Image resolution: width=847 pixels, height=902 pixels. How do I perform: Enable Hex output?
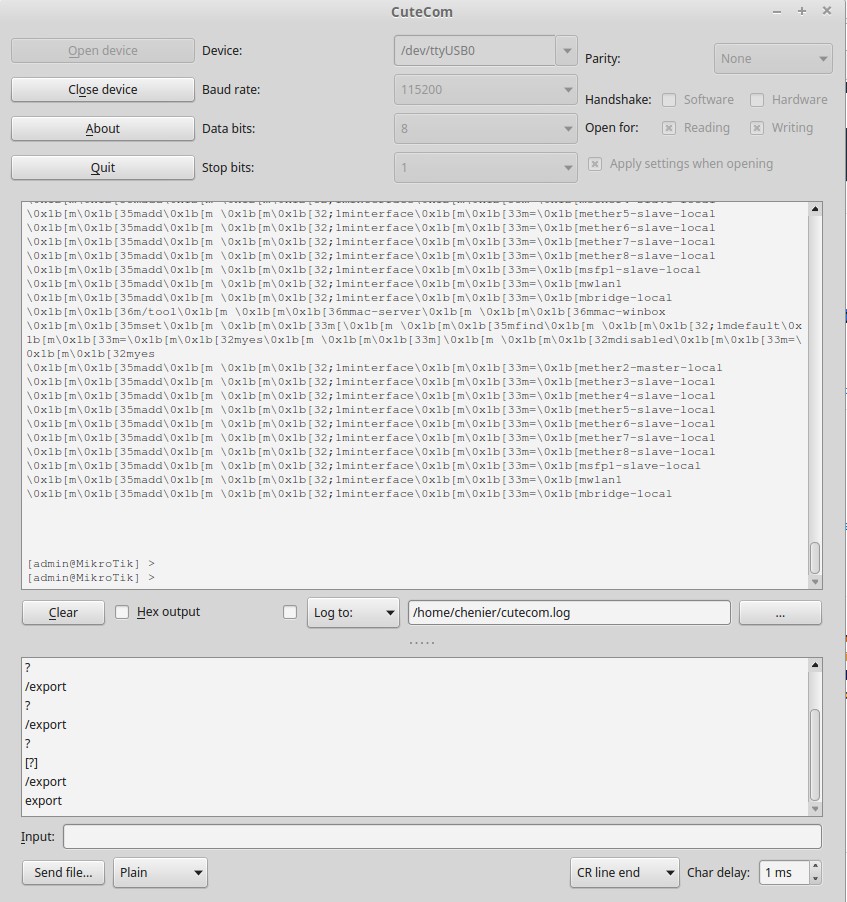pyautogui.click(x=123, y=612)
